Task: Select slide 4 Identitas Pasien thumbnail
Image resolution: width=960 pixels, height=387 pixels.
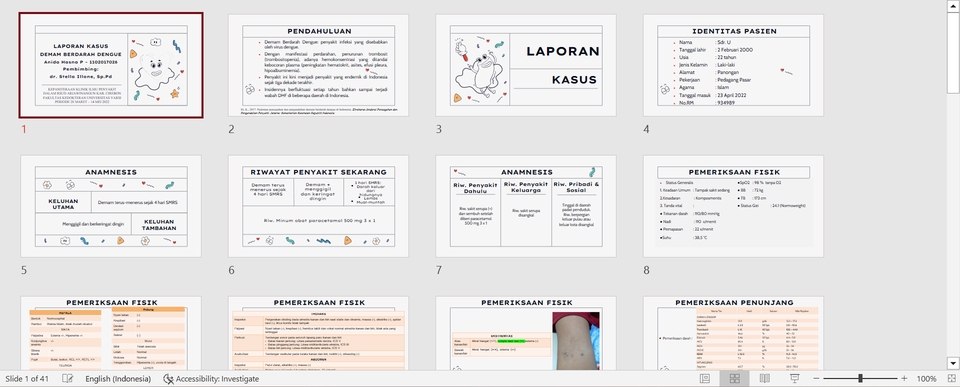Action: tap(733, 65)
